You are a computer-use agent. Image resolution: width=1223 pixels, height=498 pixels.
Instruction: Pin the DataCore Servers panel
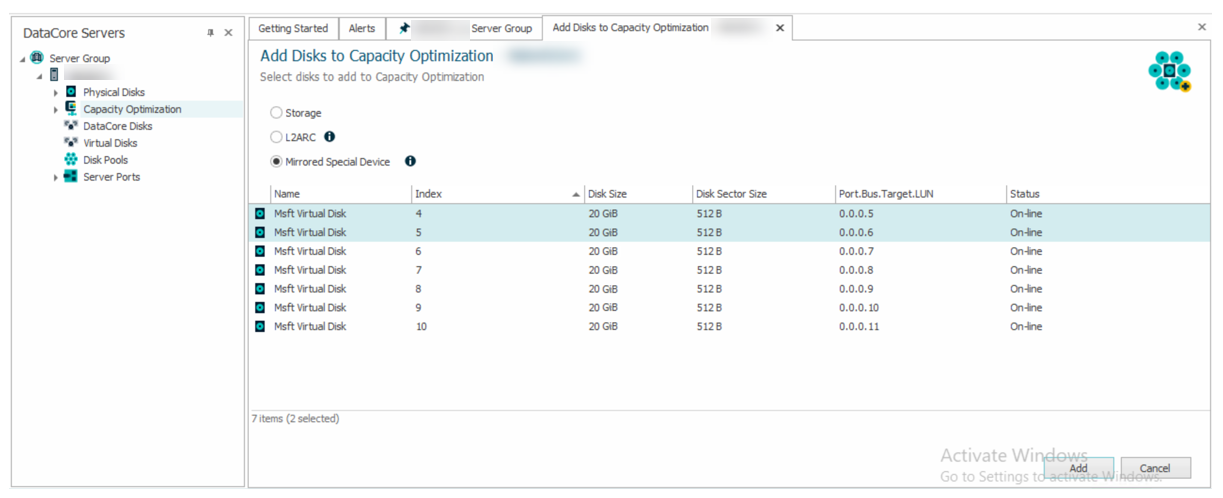[210, 33]
